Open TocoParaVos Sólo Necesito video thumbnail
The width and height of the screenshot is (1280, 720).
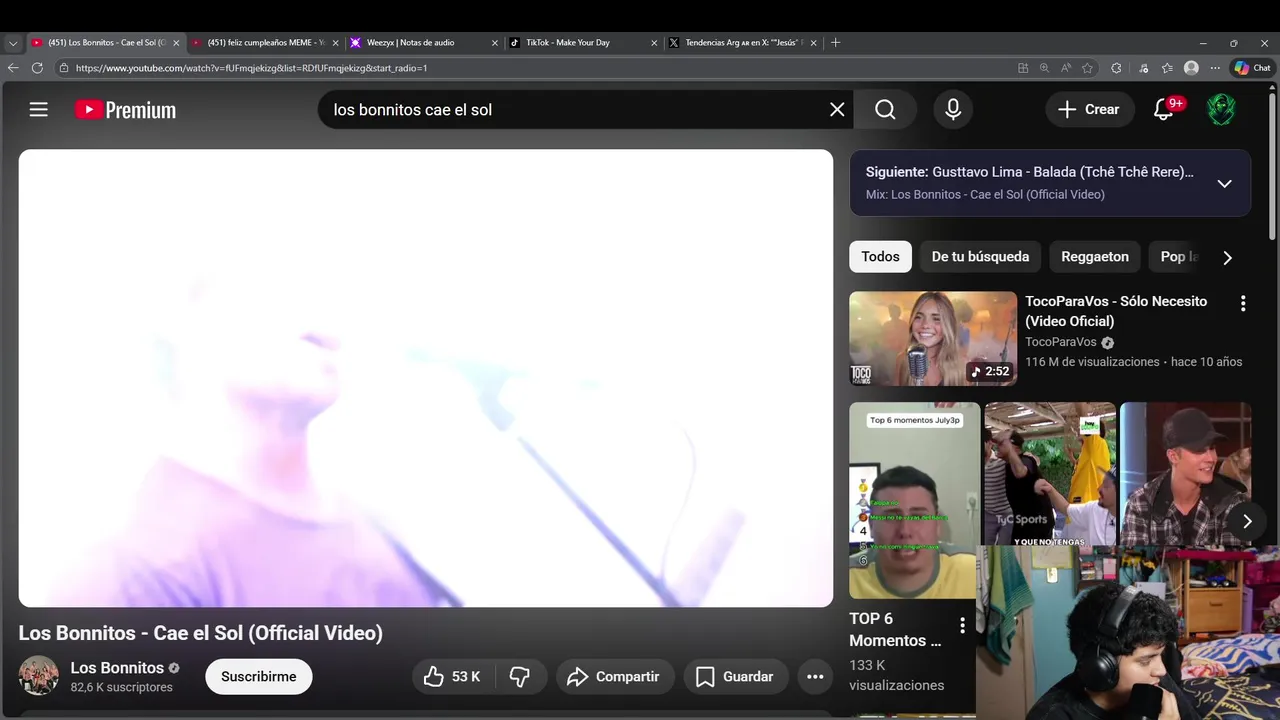[933, 339]
